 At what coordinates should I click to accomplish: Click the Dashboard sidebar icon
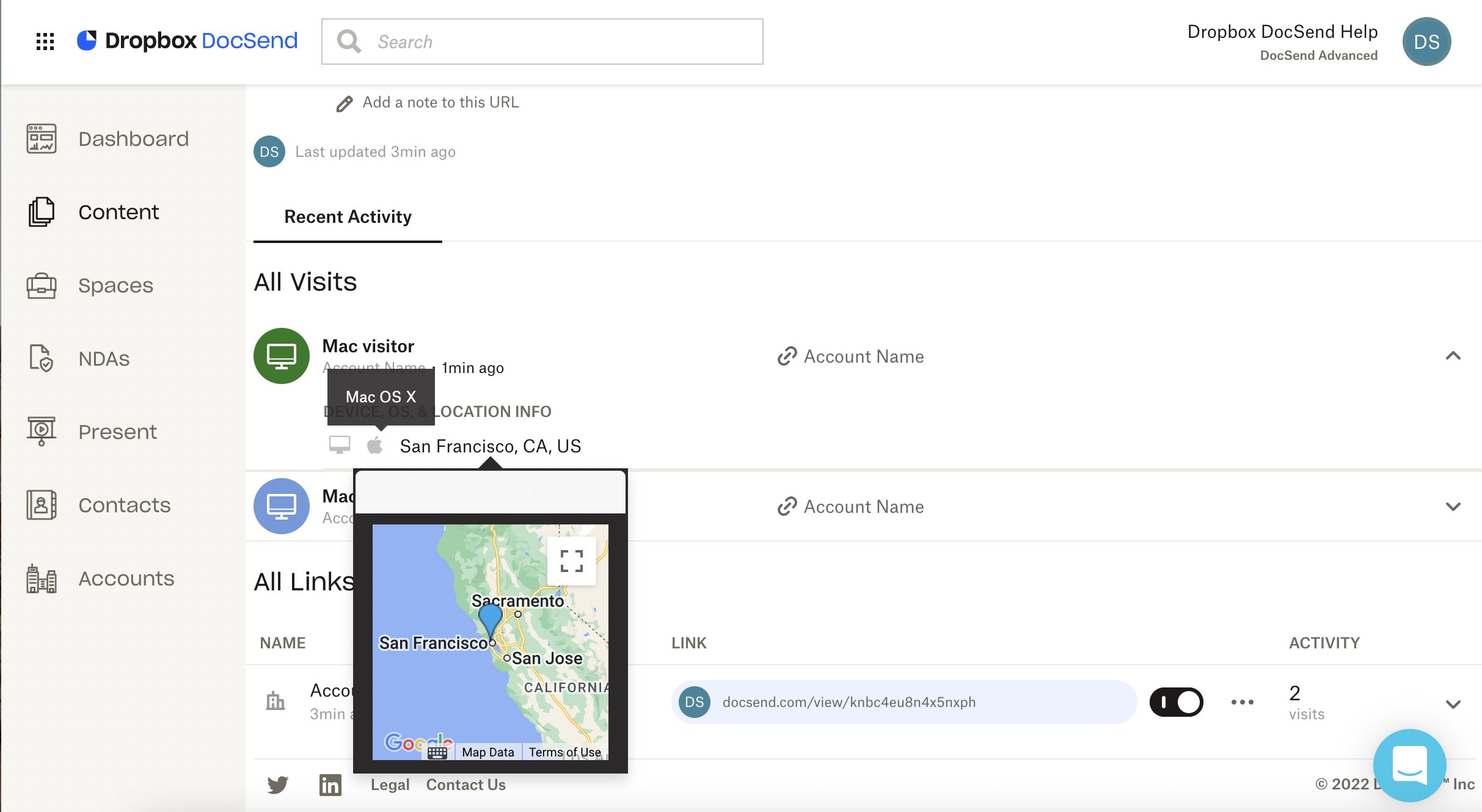tap(42, 139)
